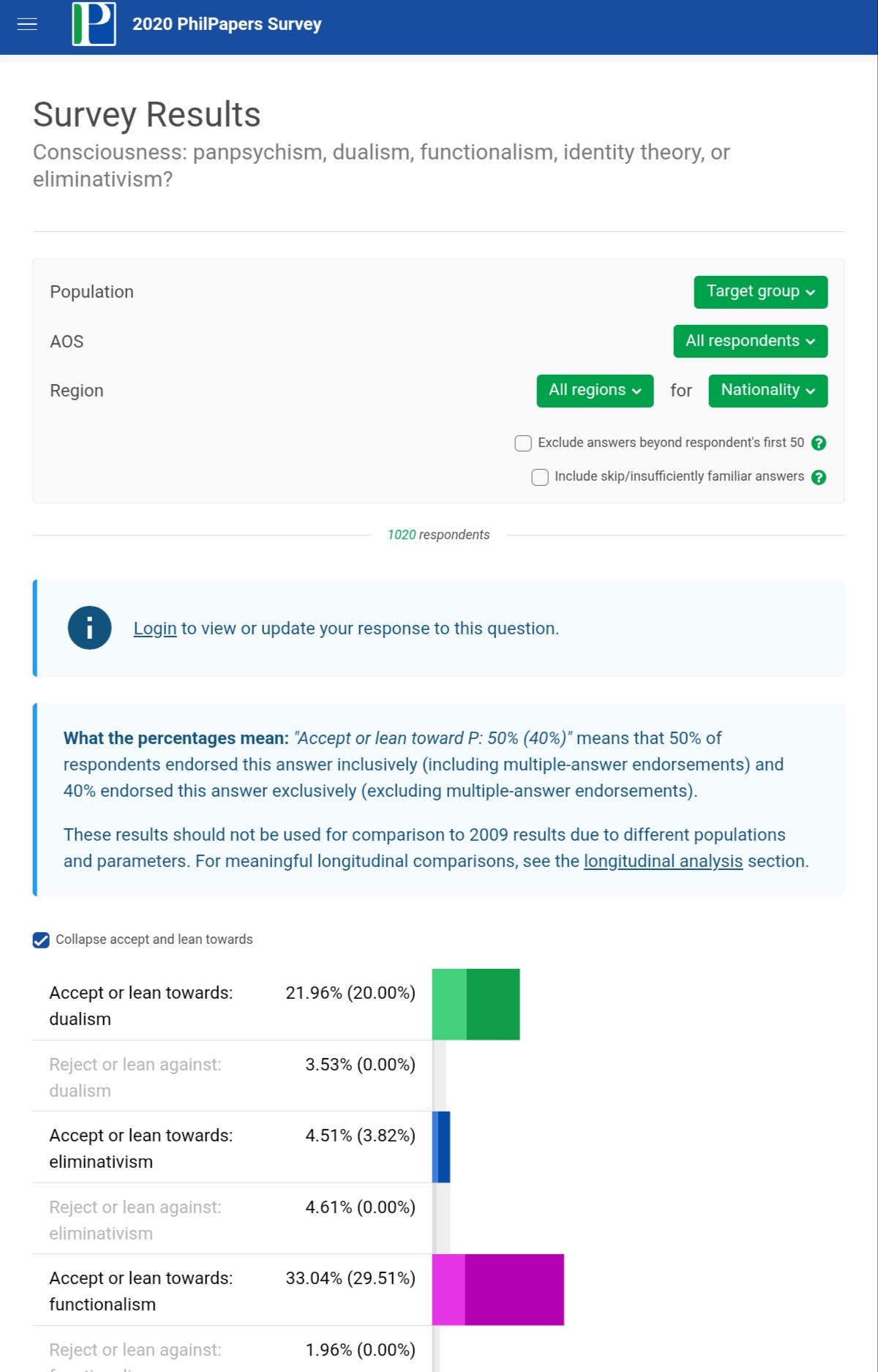The width and height of the screenshot is (878, 1372).
Task: Open the All respondents AOS dropdown
Action: pyautogui.click(x=750, y=341)
